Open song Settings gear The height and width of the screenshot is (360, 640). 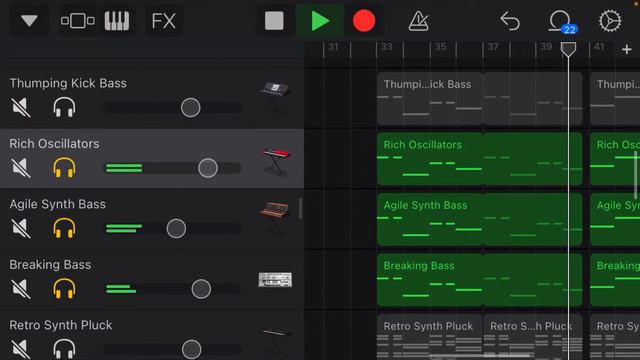(x=610, y=20)
